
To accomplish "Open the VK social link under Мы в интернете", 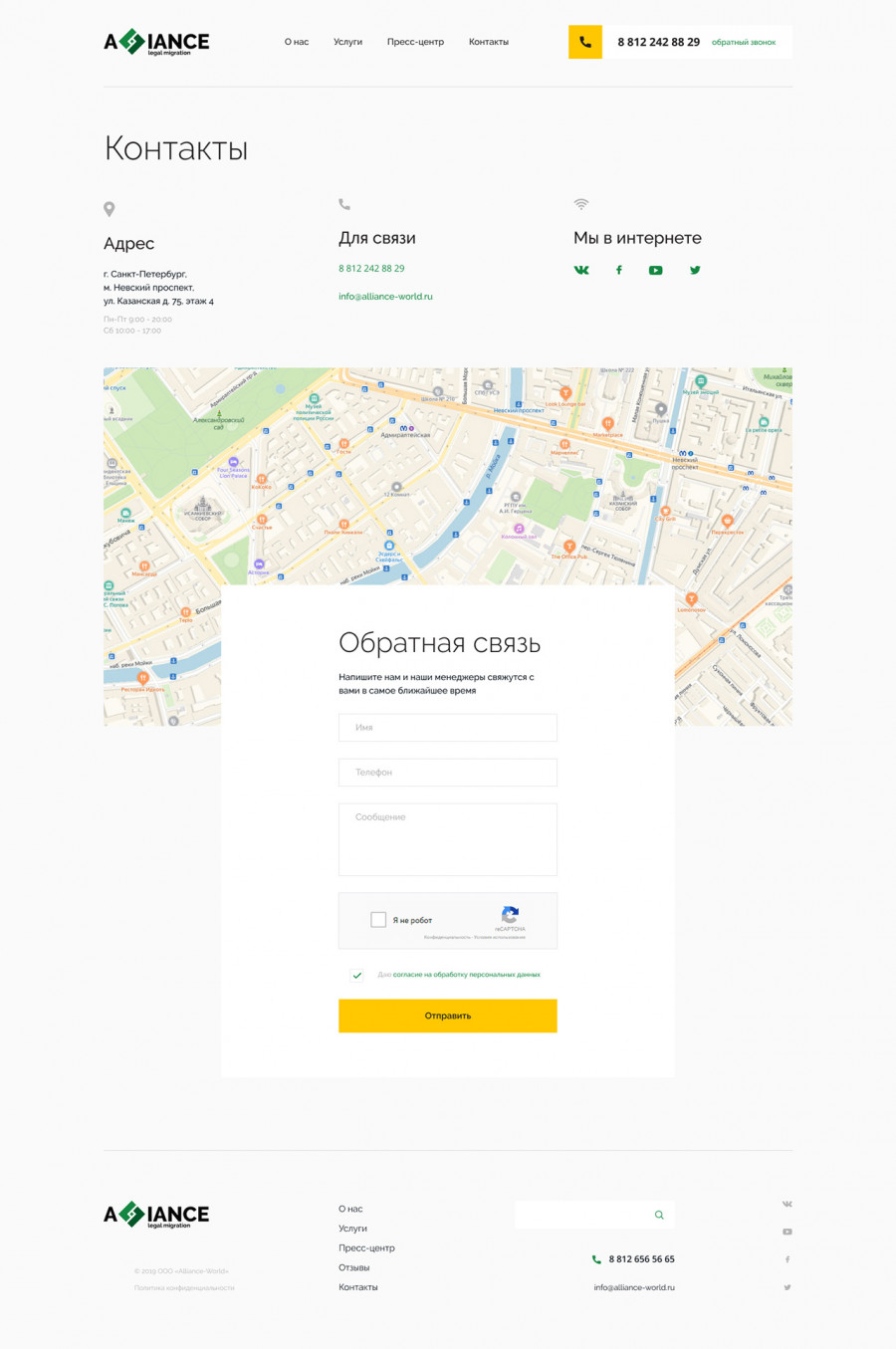I will 581,270.
